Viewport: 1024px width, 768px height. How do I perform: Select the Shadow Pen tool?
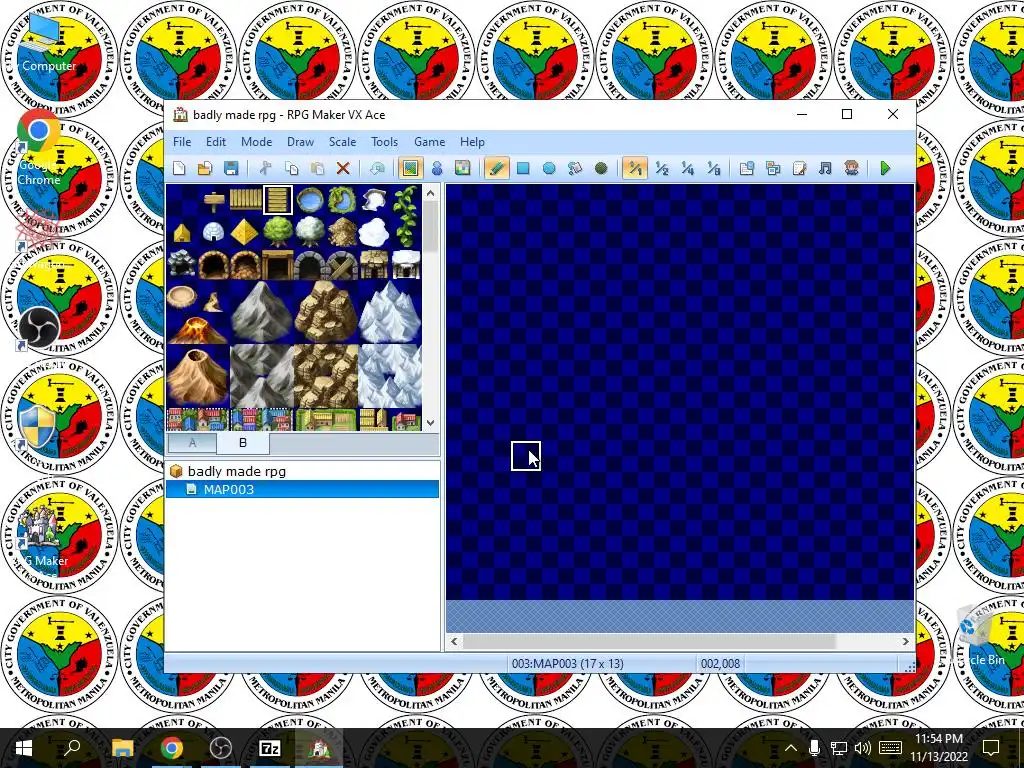[601, 168]
